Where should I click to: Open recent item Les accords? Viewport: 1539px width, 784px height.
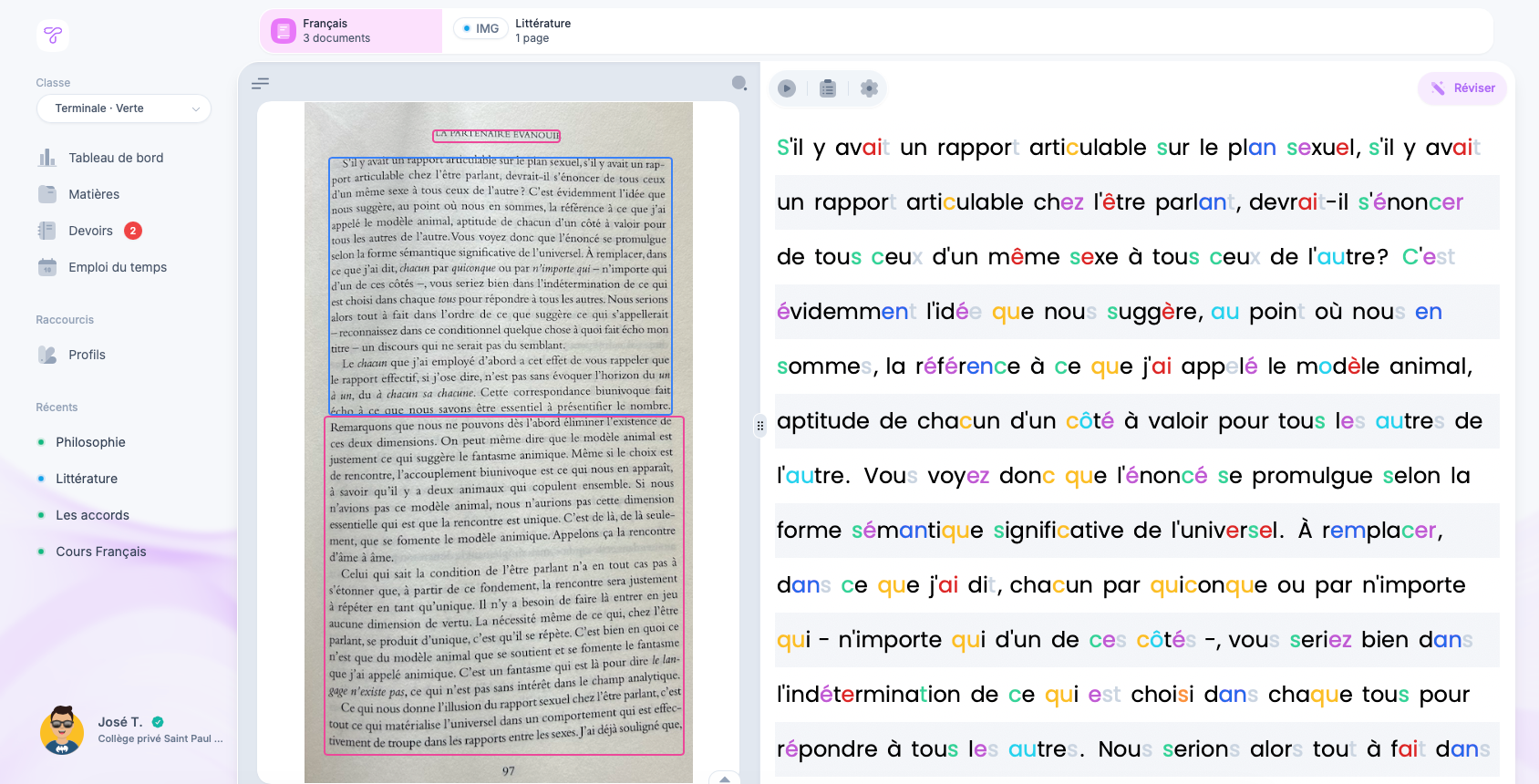92,515
